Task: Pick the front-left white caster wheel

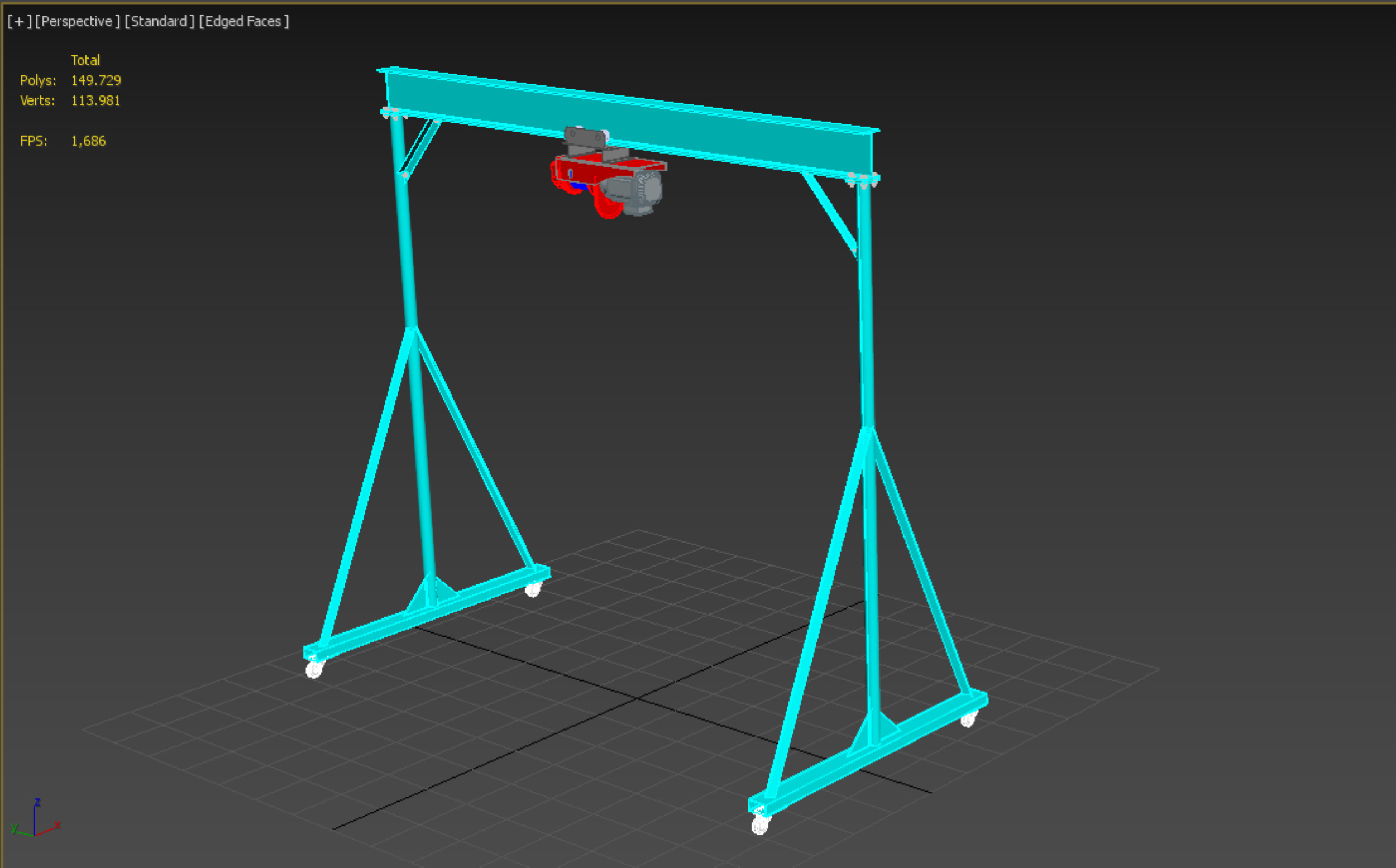Action: coord(314,669)
